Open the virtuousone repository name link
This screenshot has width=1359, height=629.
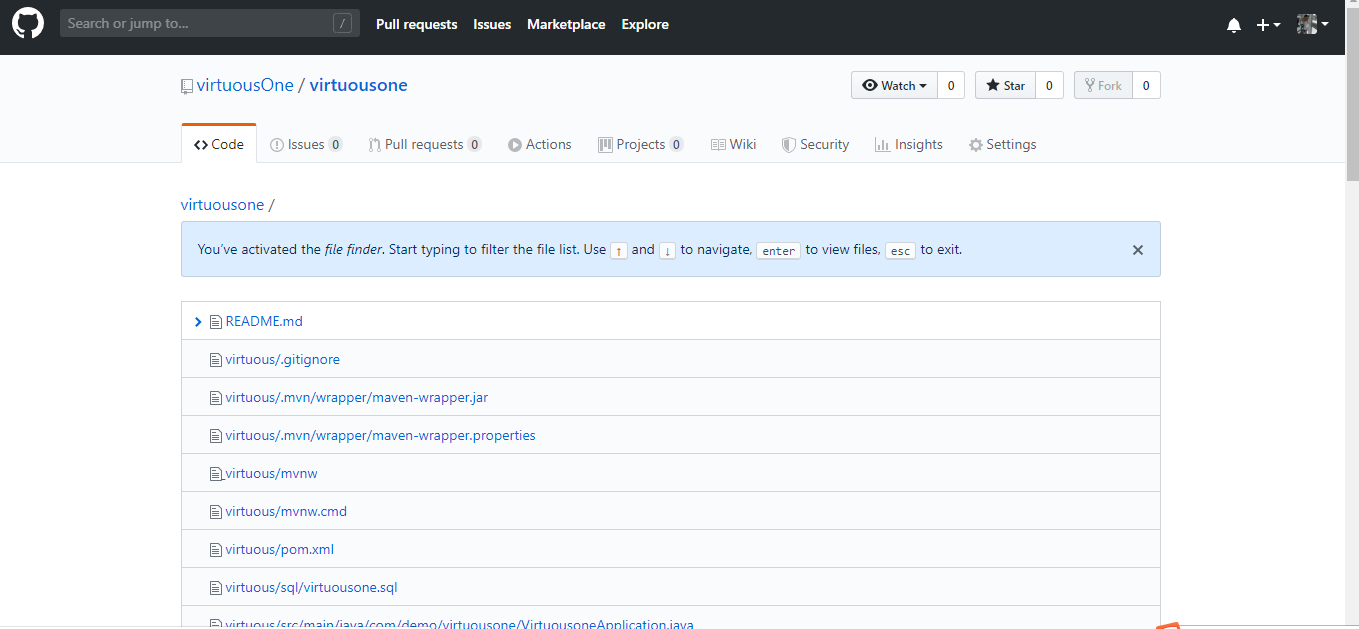358,85
